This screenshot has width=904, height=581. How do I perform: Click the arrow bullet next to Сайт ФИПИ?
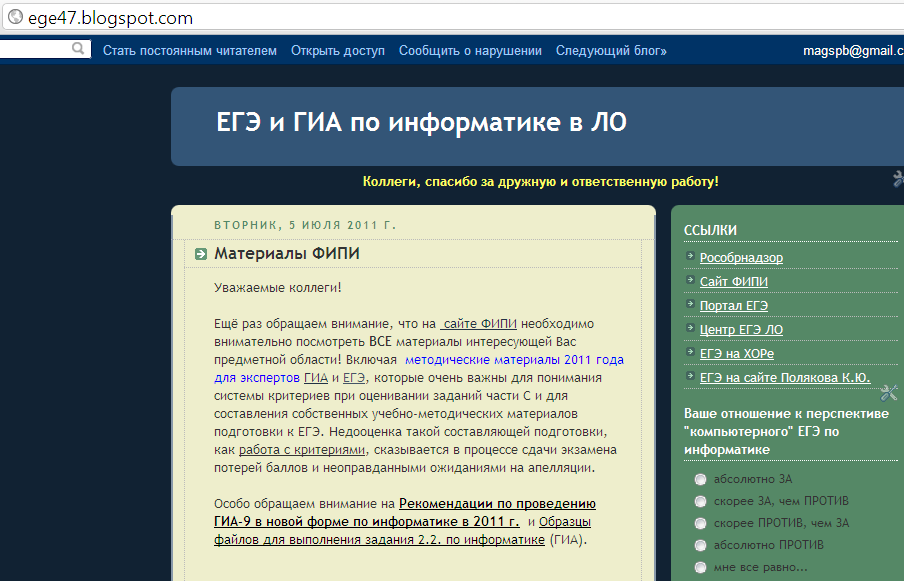pos(690,280)
